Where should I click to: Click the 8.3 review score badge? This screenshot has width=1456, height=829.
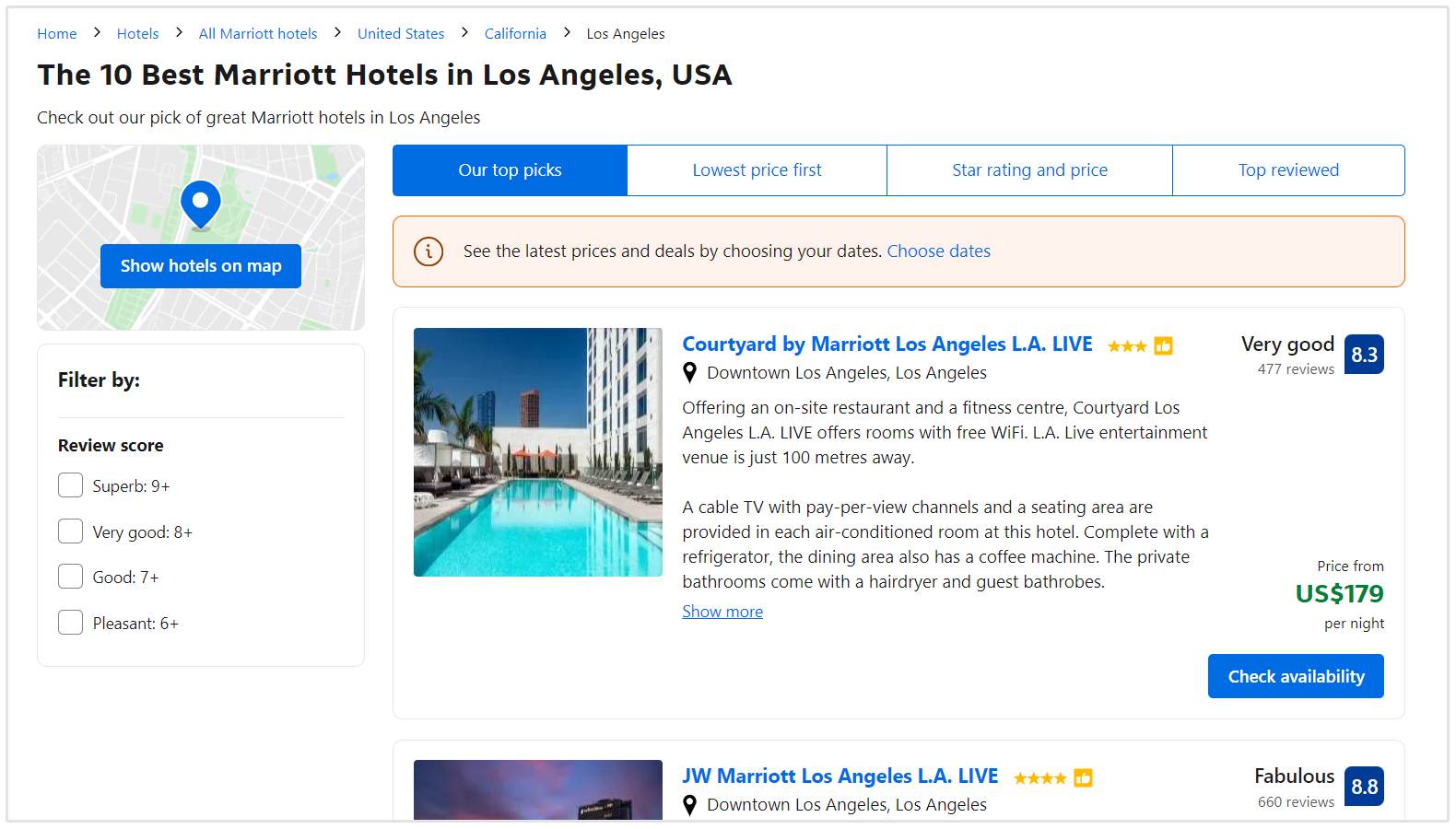click(1364, 355)
